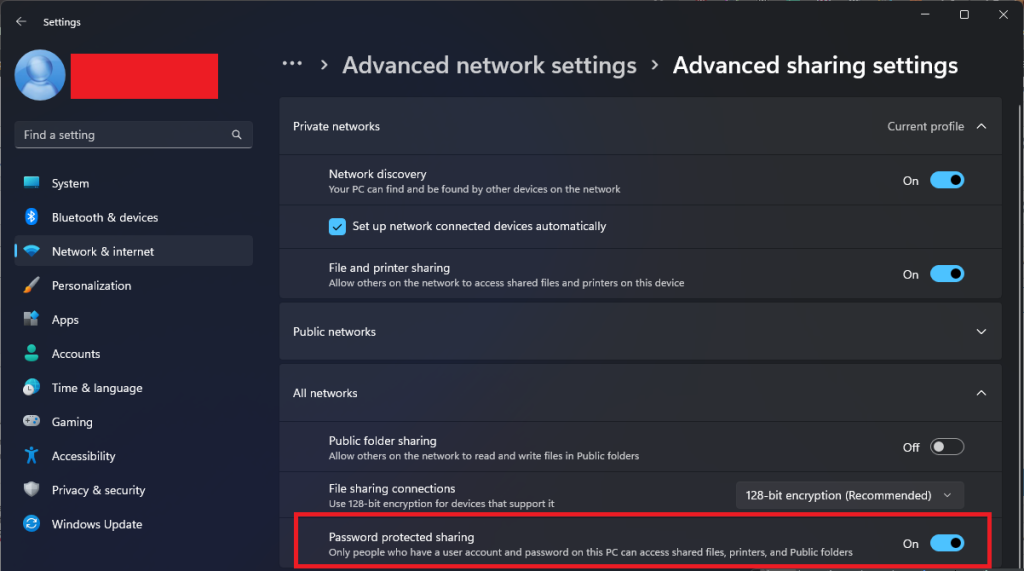
Task: Click the user profile avatar
Action: coord(40,75)
